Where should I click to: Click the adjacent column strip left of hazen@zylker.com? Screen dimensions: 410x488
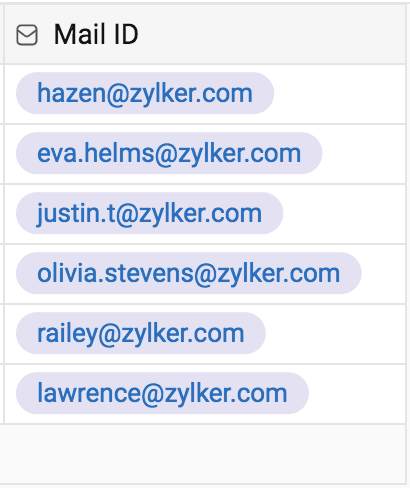coord(1,94)
